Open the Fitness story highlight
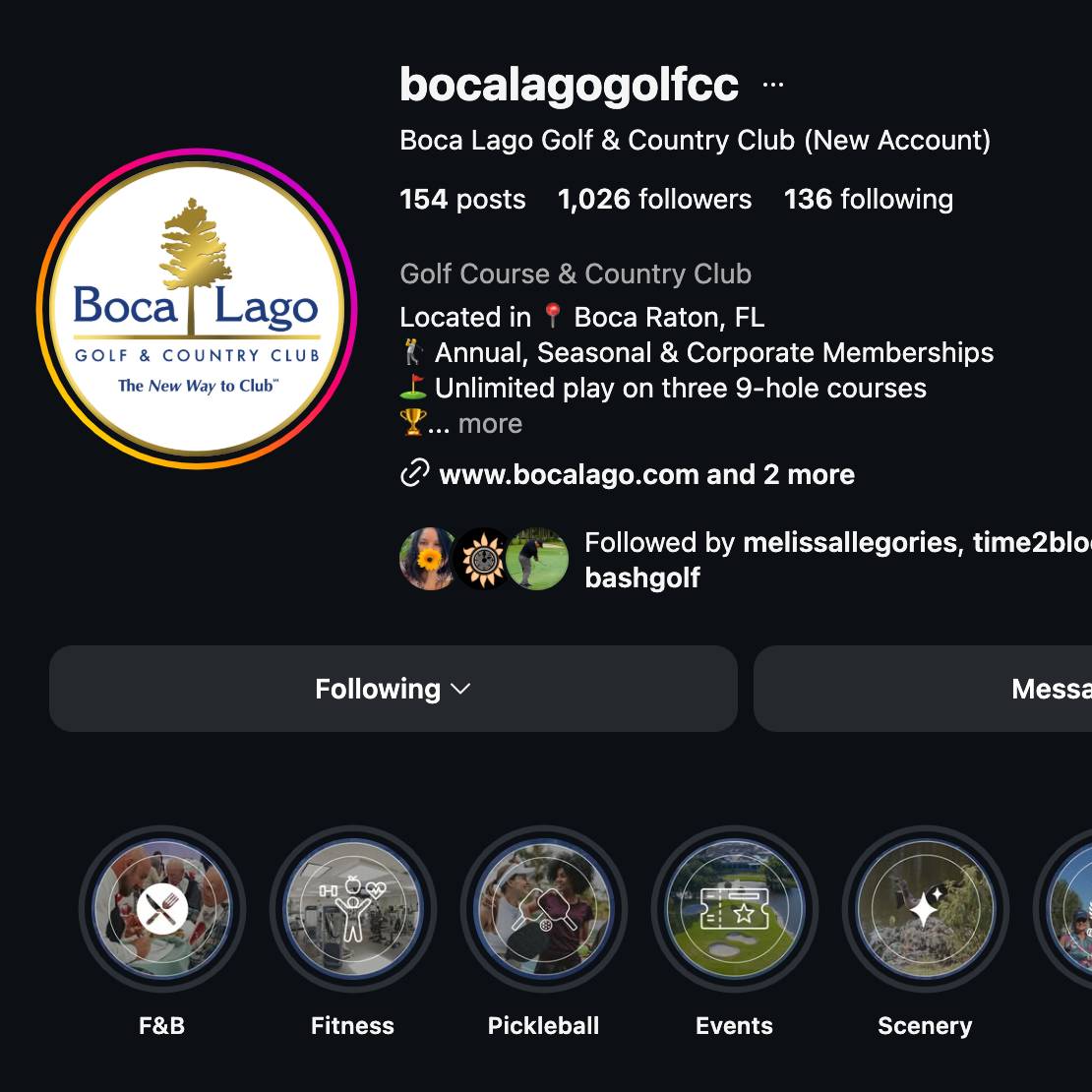The width and height of the screenshot is (1092, 1092). coord(353,908)
